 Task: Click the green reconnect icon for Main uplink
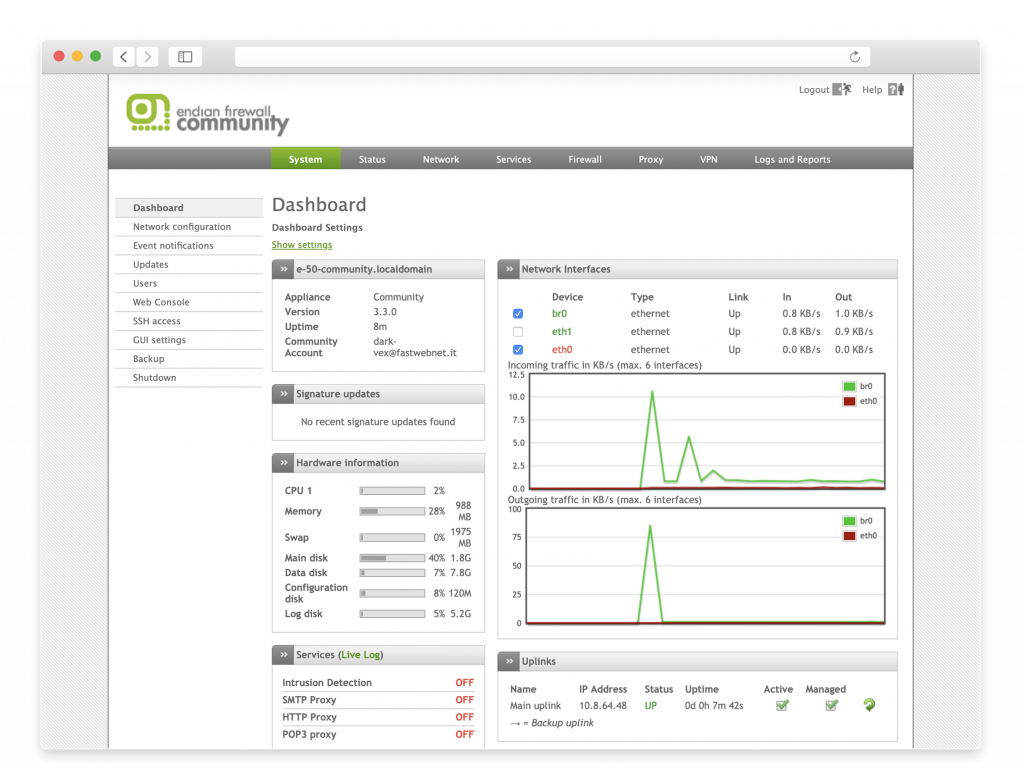[869, 705]
